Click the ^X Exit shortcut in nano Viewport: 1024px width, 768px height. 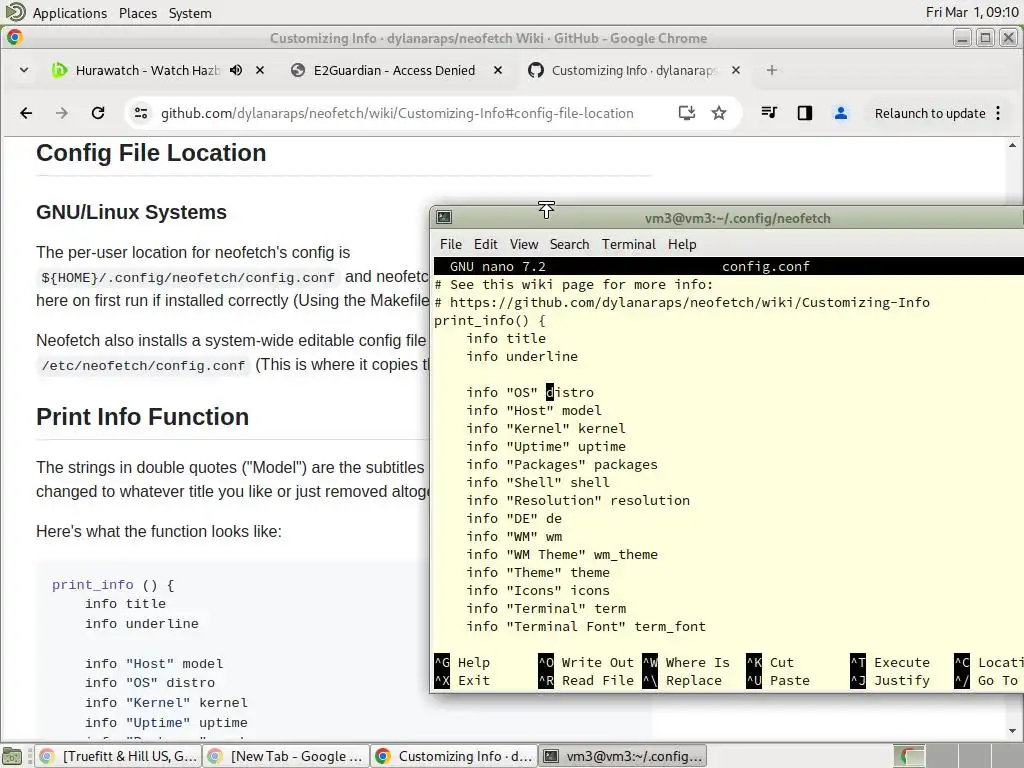[462, 680]
